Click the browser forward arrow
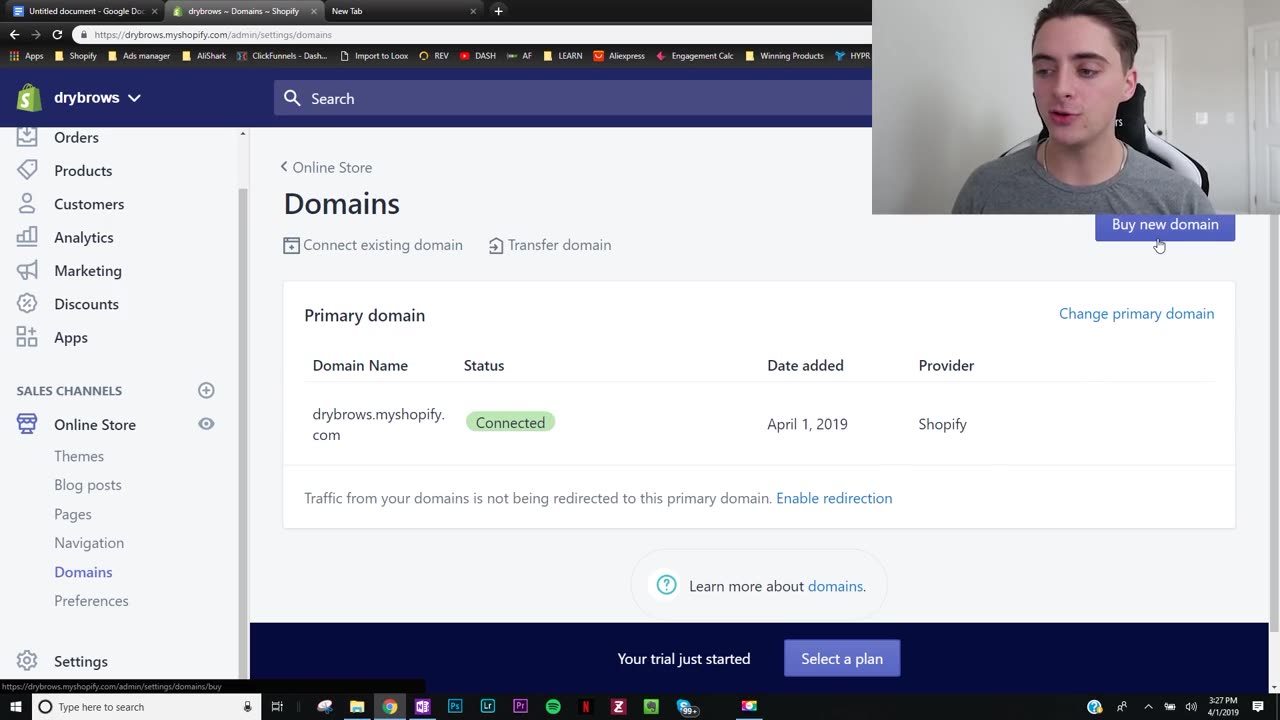Image resolution: width=1280 pixels, height=720 pixels. pos(35,34)
